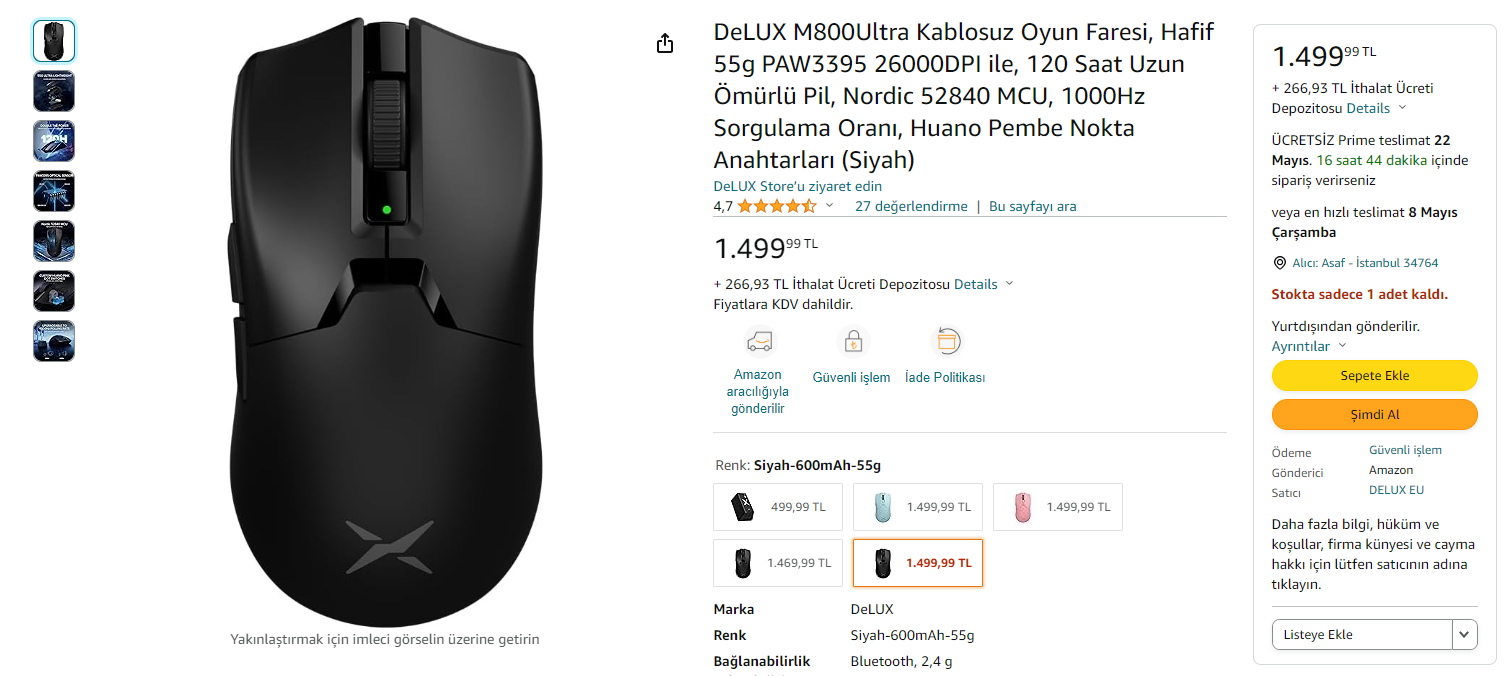Image resolution: width=1508 pixels, height=676 pixels.
Task: Click the location pin delivery address icon
Action: [1279, 263]
